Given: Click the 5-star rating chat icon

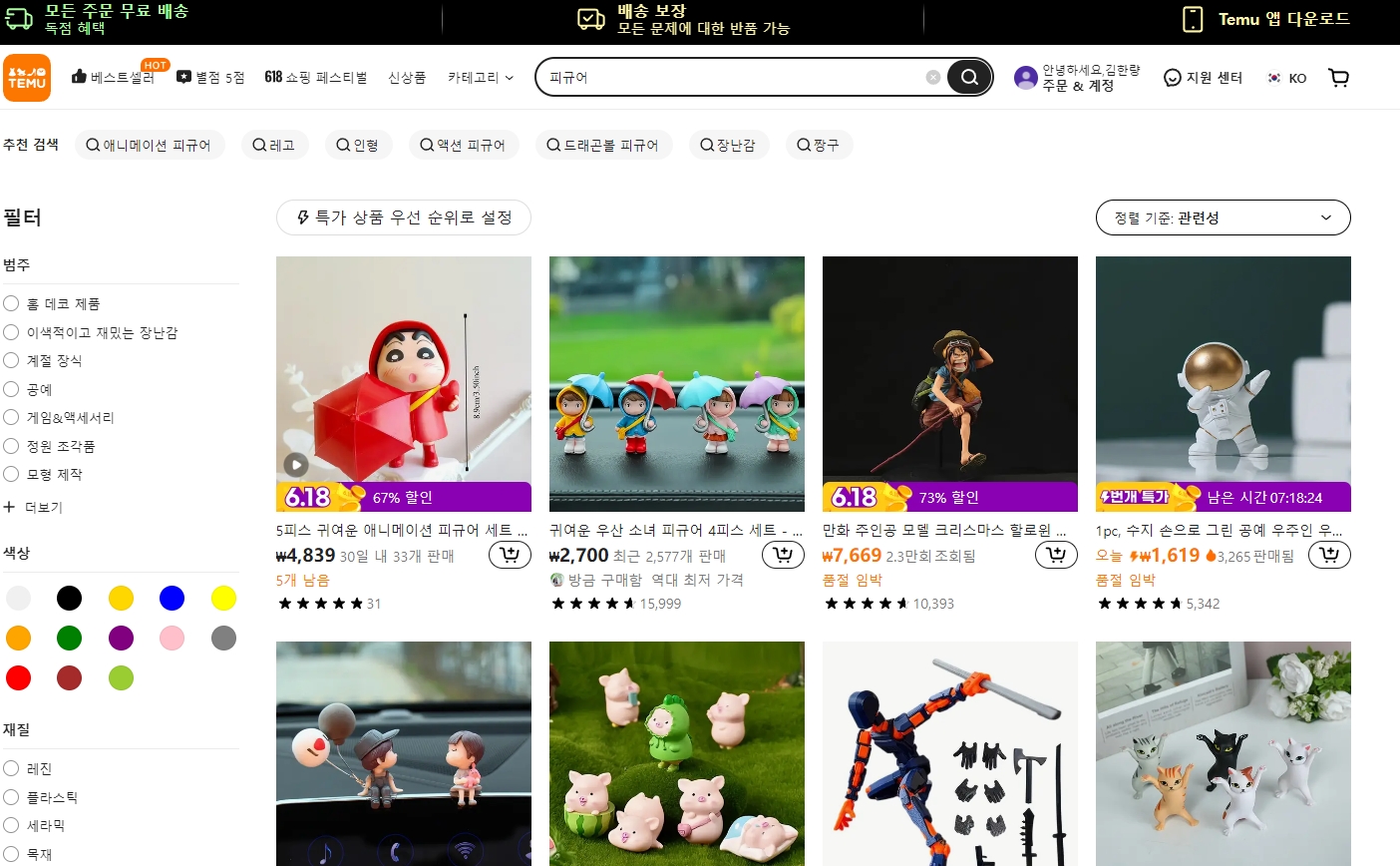Looking at the screenshot, I should click(x=183, y=77).
